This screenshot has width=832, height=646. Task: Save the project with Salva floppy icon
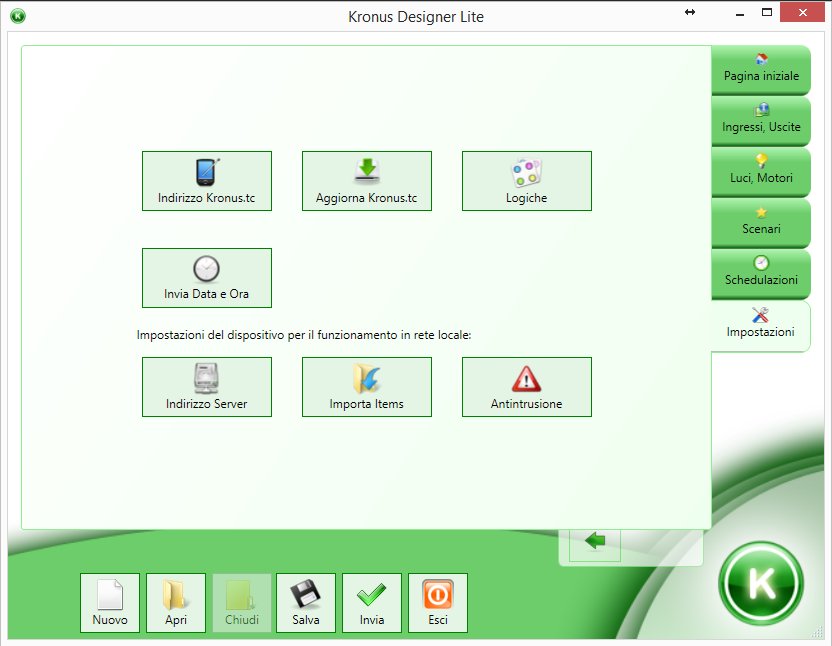[306, 603]
